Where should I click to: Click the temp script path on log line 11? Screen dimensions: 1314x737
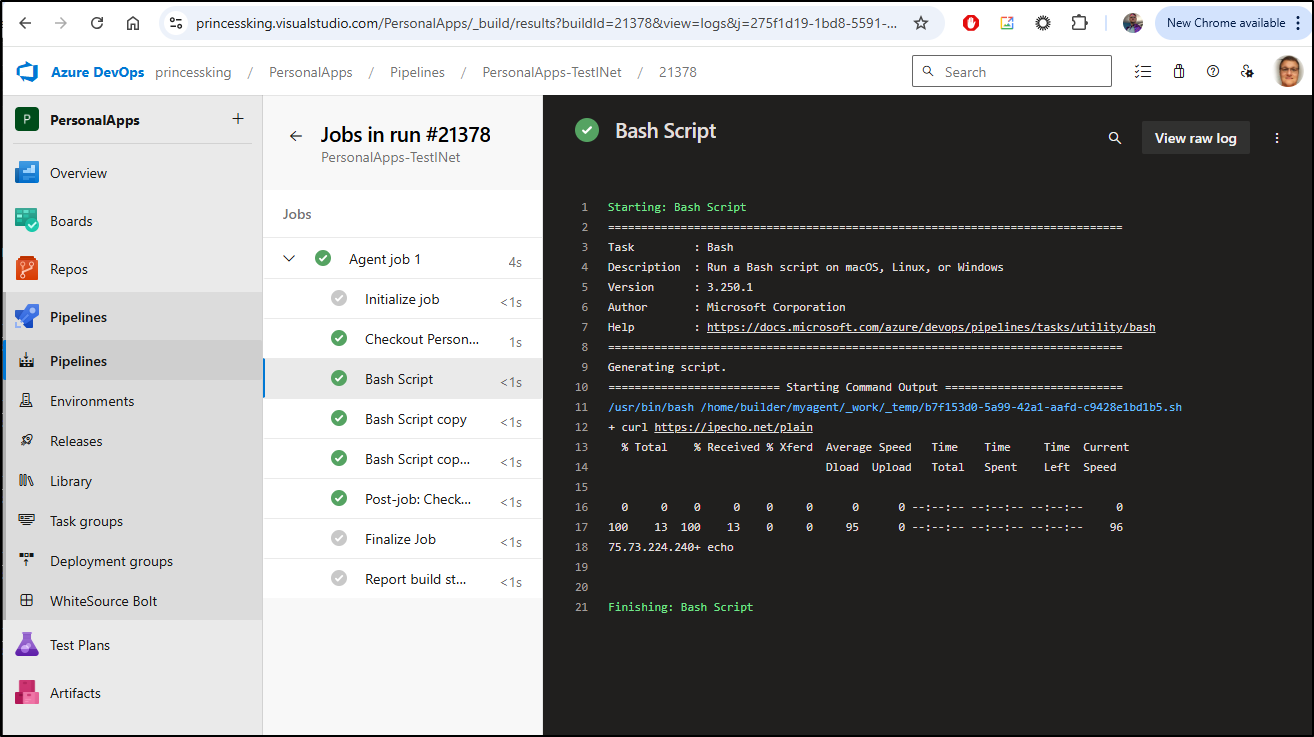click(x=895, y=407)
